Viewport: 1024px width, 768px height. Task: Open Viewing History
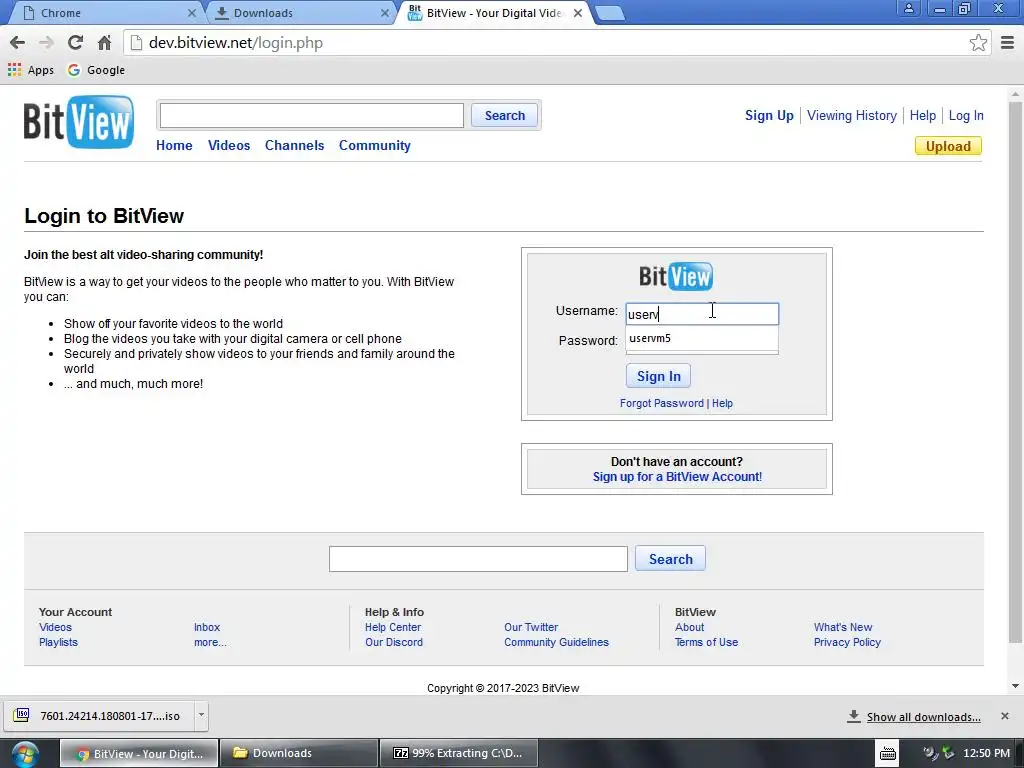pos(852,116)
